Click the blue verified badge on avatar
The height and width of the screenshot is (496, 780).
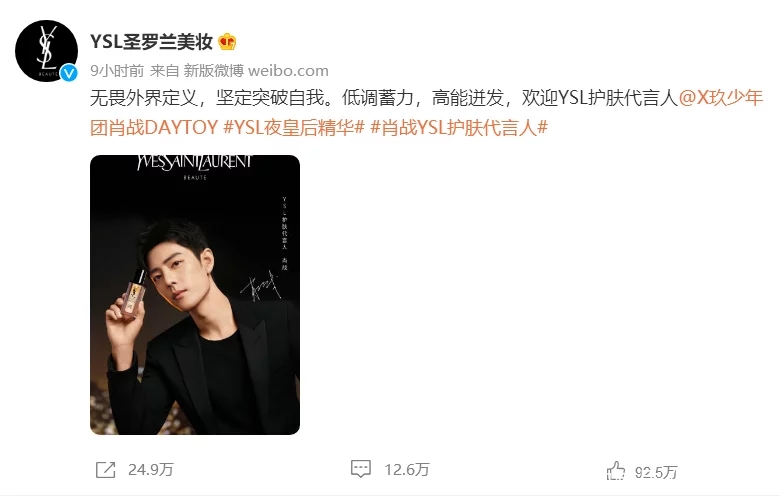(69, 73)
